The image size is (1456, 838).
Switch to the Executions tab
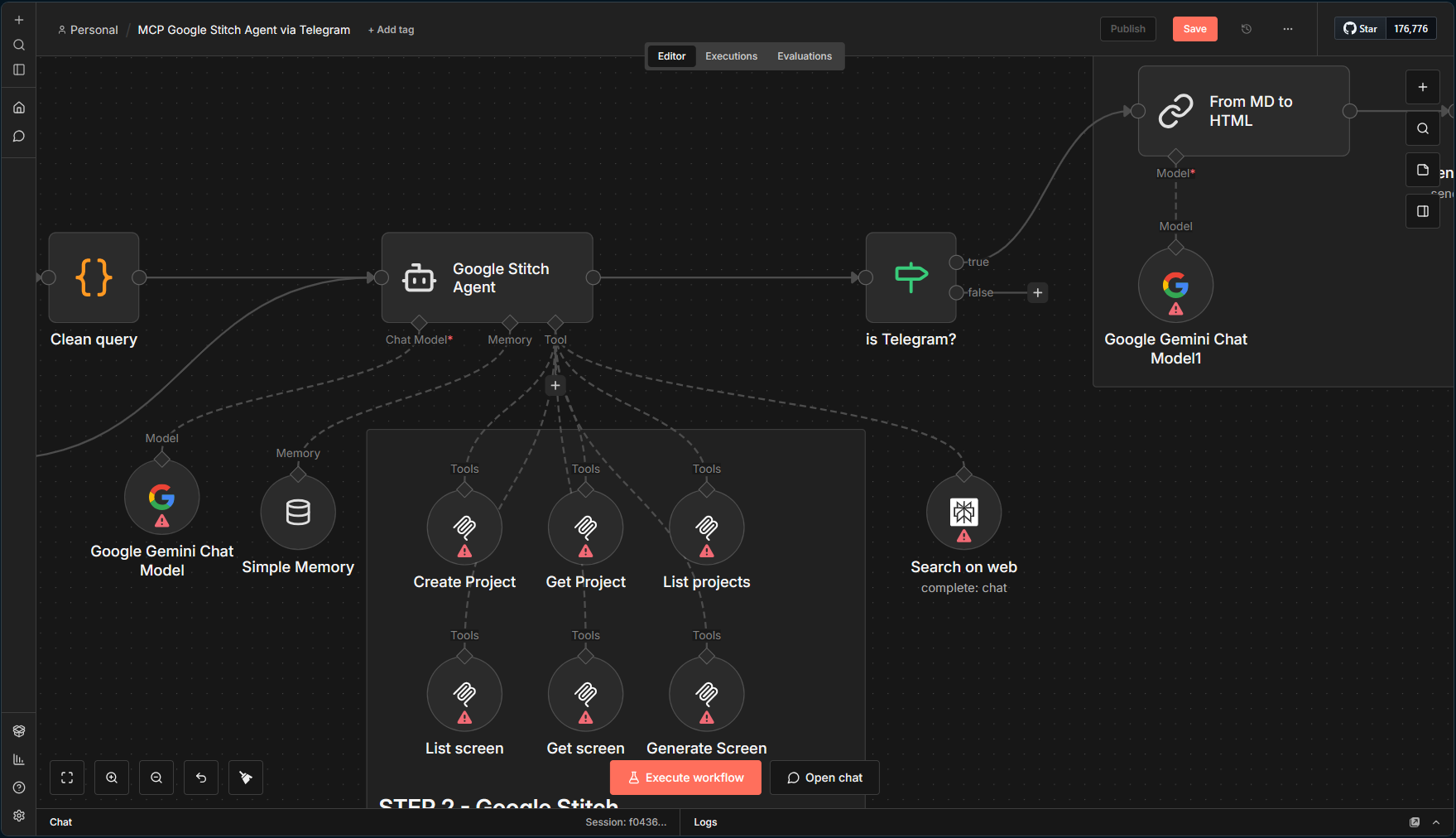point(731,55)
